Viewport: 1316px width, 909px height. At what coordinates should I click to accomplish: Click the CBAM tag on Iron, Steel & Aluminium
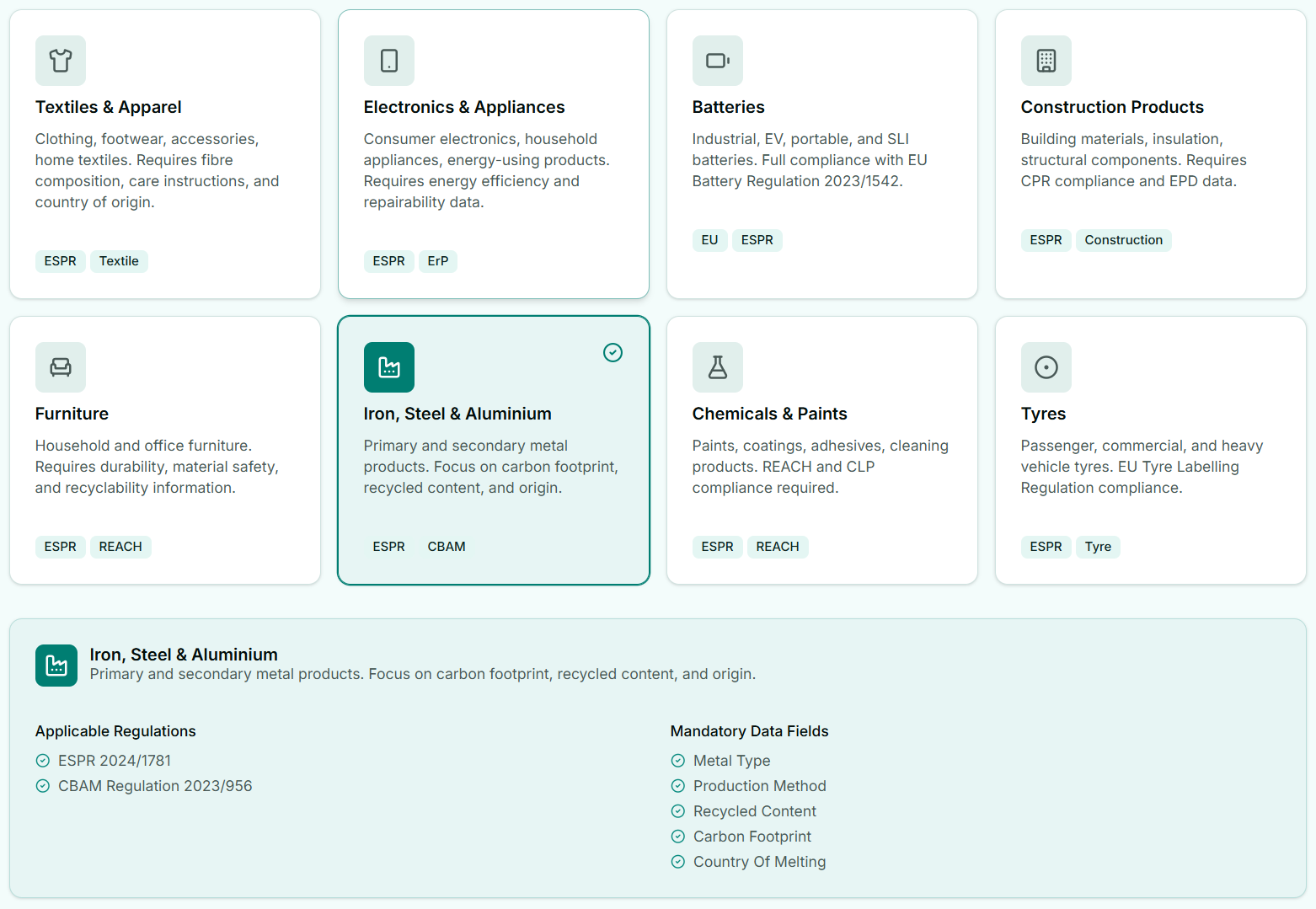[447, 546]
